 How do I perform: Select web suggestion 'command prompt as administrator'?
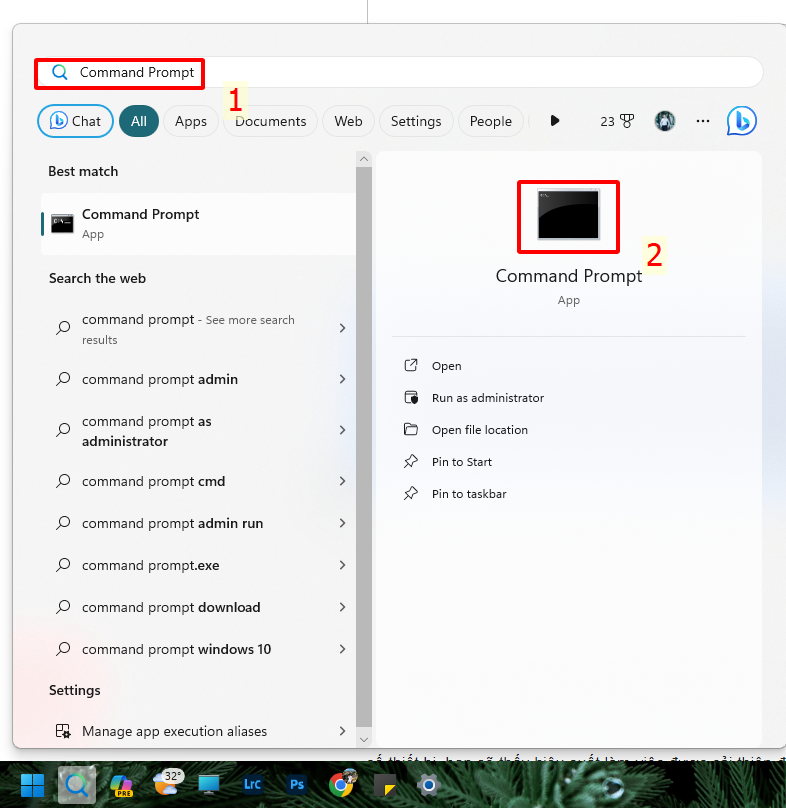[198, 431]
